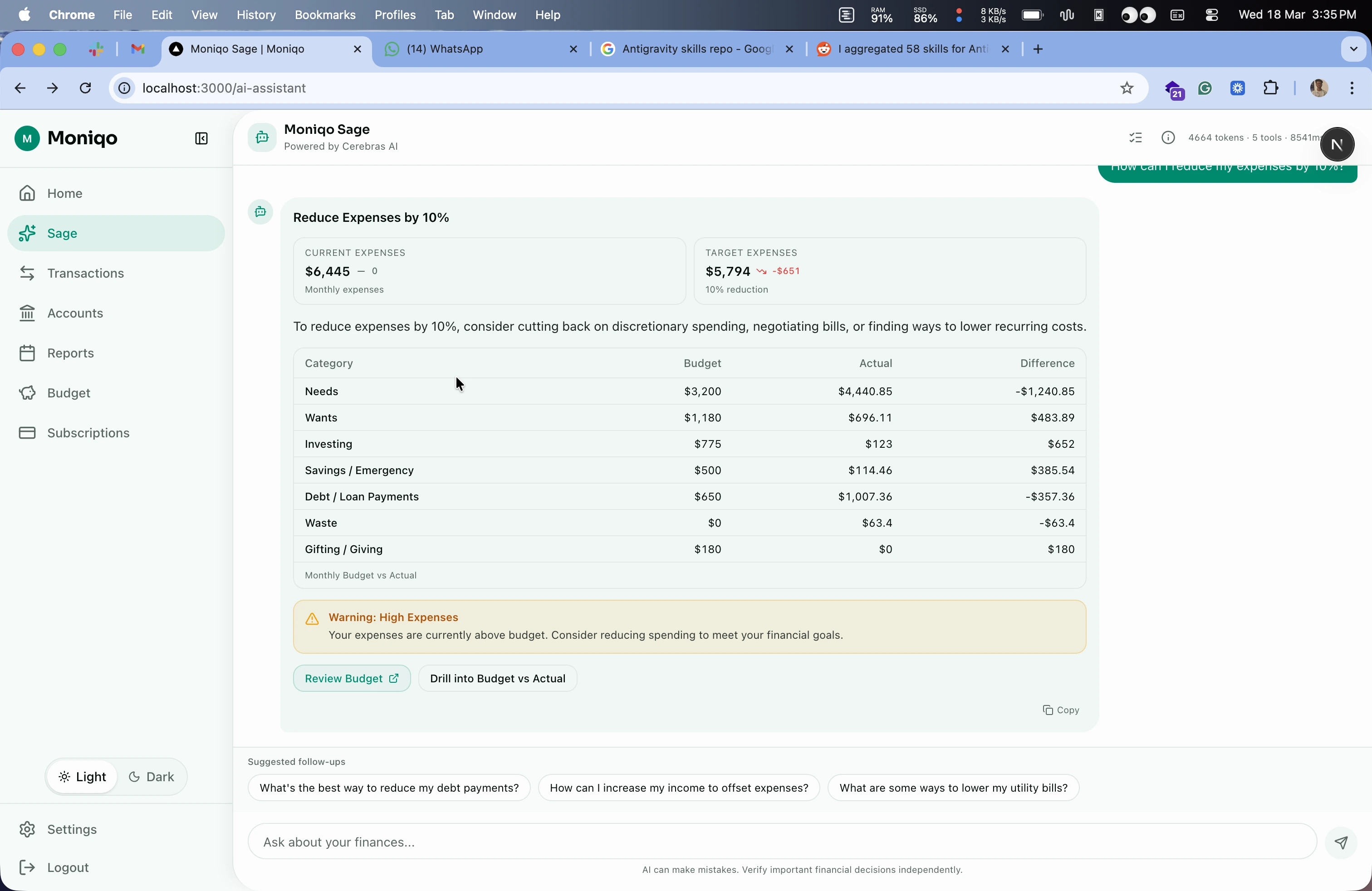Switch theme to Light mode
Viewport: 1372px width, 891px height.
coord(83,777)
